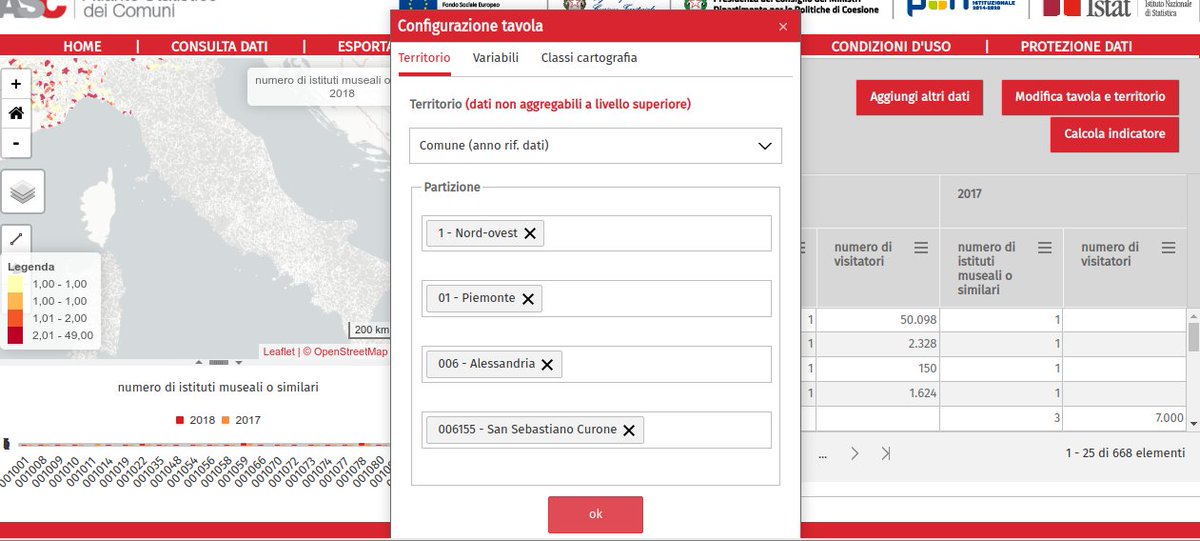Open 2017 numero di istituti museali column menu
Screen dimensions: 1200x541
coord(1044,247)
